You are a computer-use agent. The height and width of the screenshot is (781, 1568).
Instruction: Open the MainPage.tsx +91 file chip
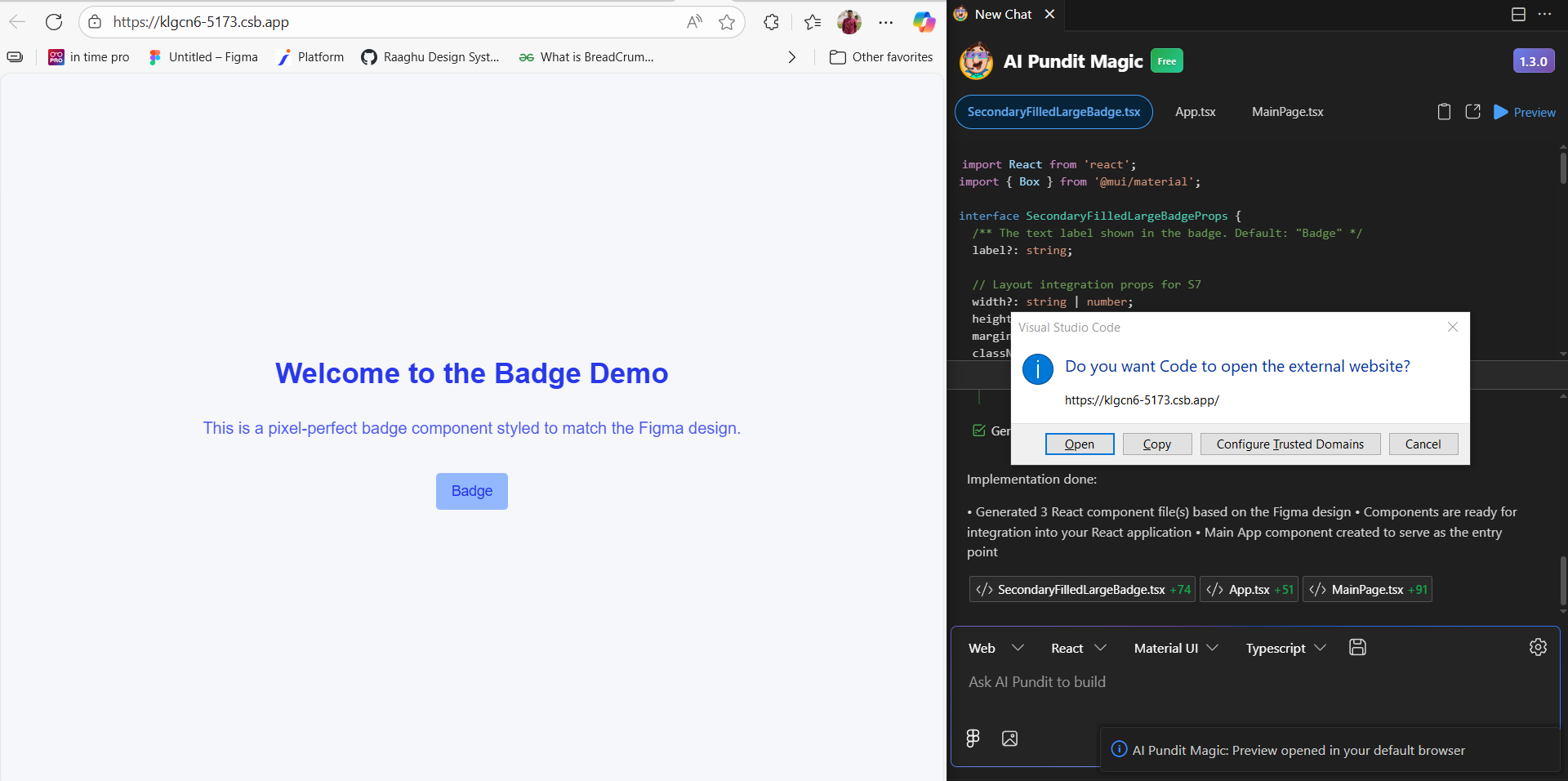[1367, 590]
